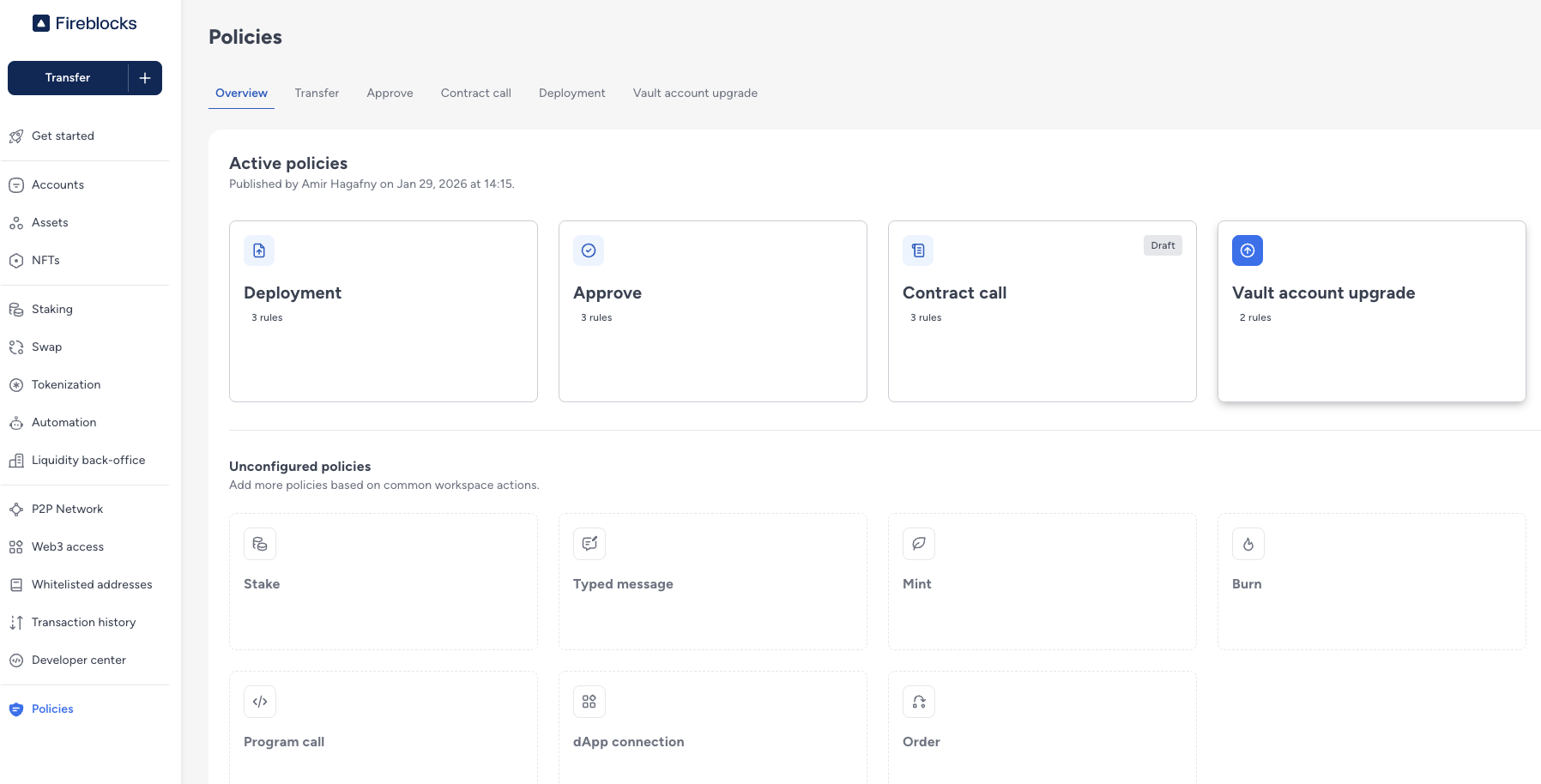Click the Unconfigured policies heading
Screen dimensions: 1541x784
(x=299, y=466)
